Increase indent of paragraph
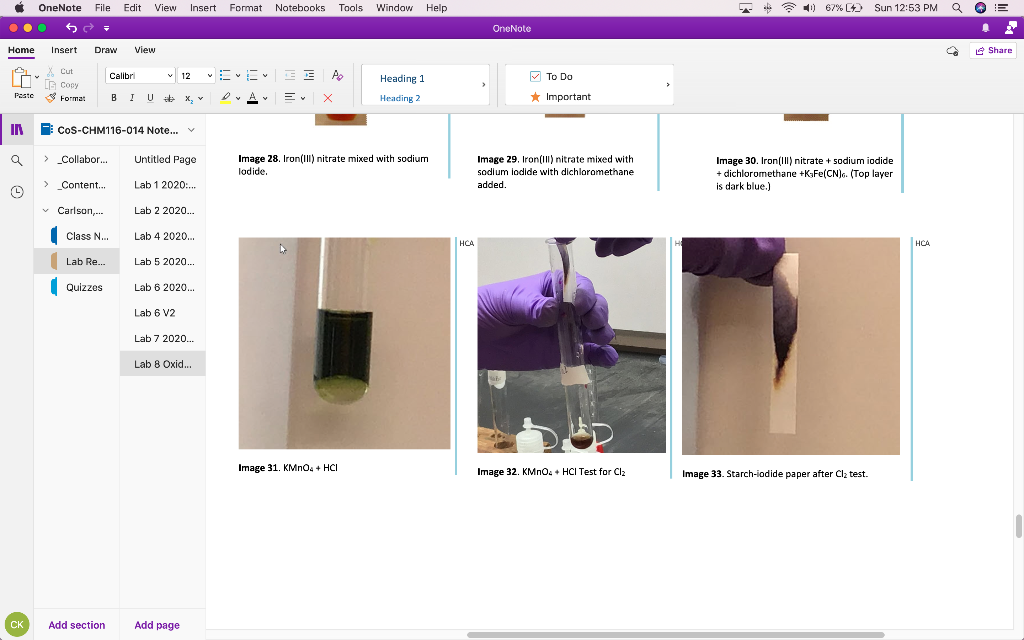Screen dimensions: 1024x640 click(x=309, y=76)
